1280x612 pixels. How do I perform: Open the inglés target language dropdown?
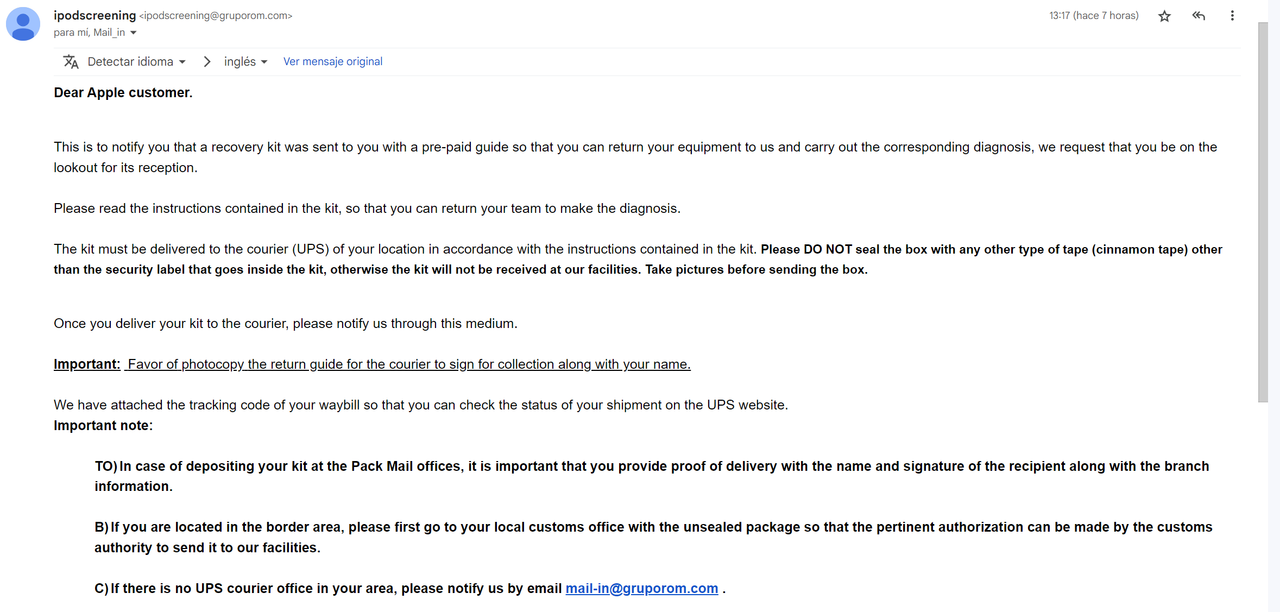[x=246, y=62]
